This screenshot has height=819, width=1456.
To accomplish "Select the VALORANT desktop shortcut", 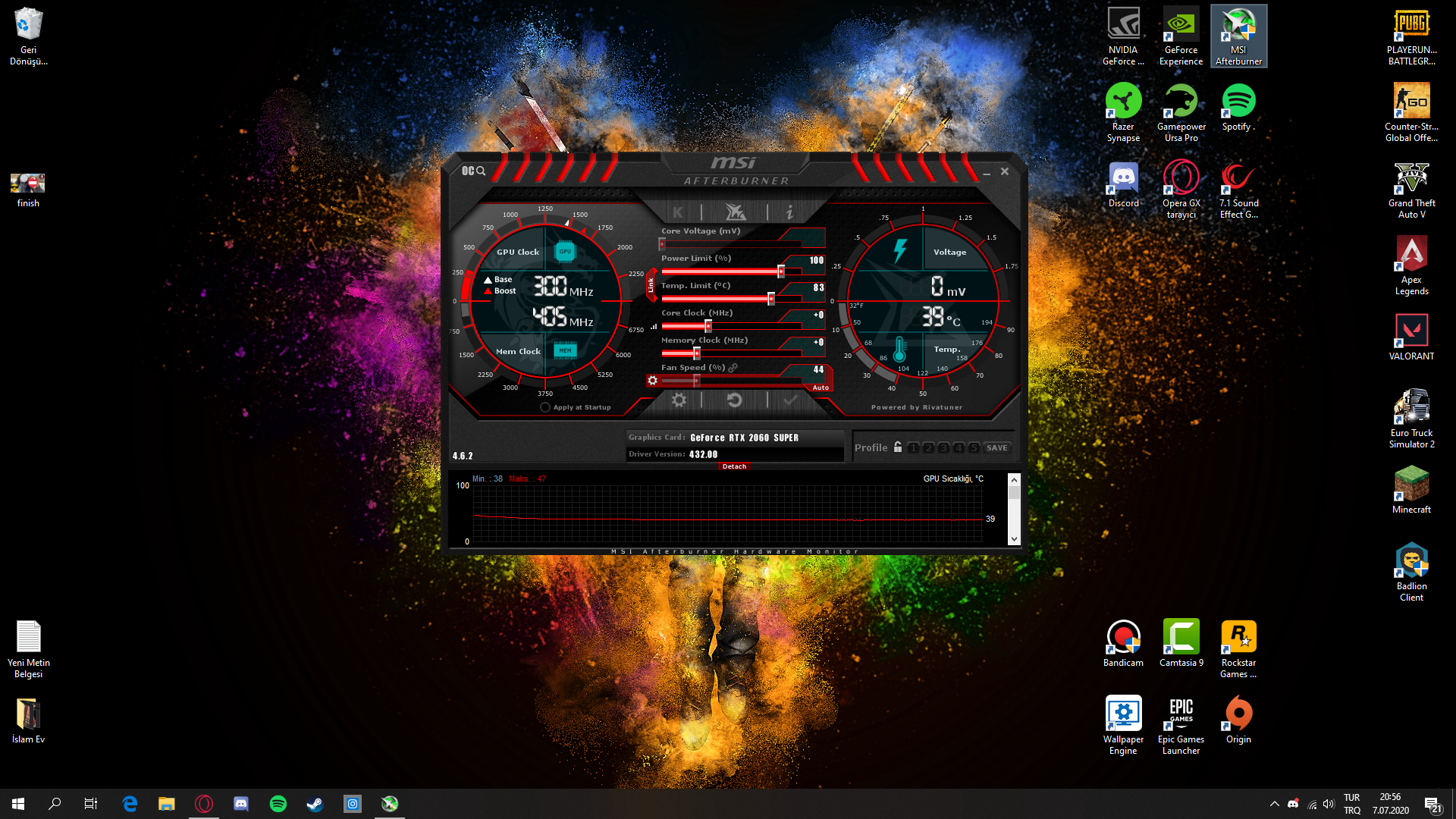I will click(x=1411, y=337).
